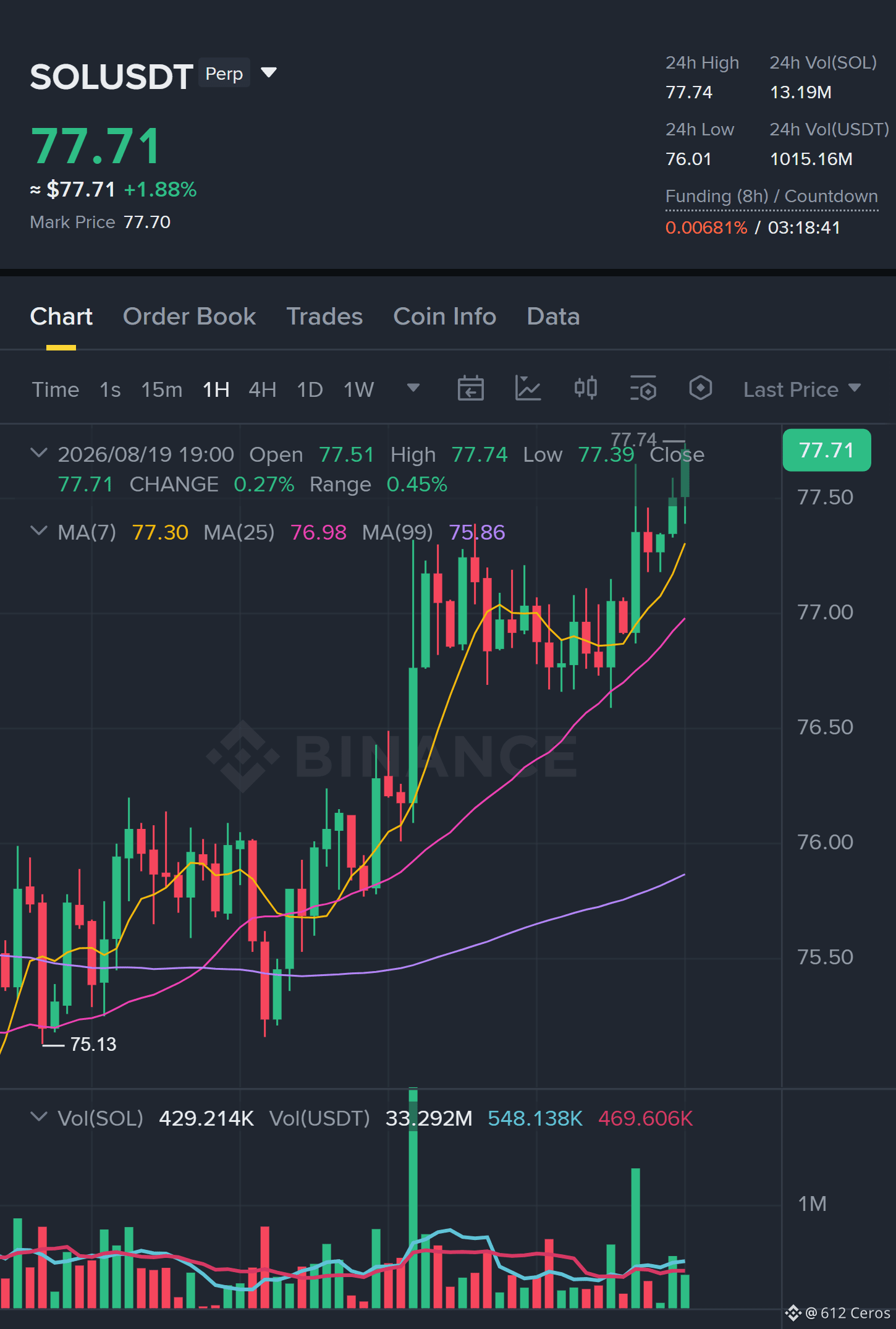Click the volume MA value 469.606K
The image size is (896, 1329).
[x=646, y=1118]
